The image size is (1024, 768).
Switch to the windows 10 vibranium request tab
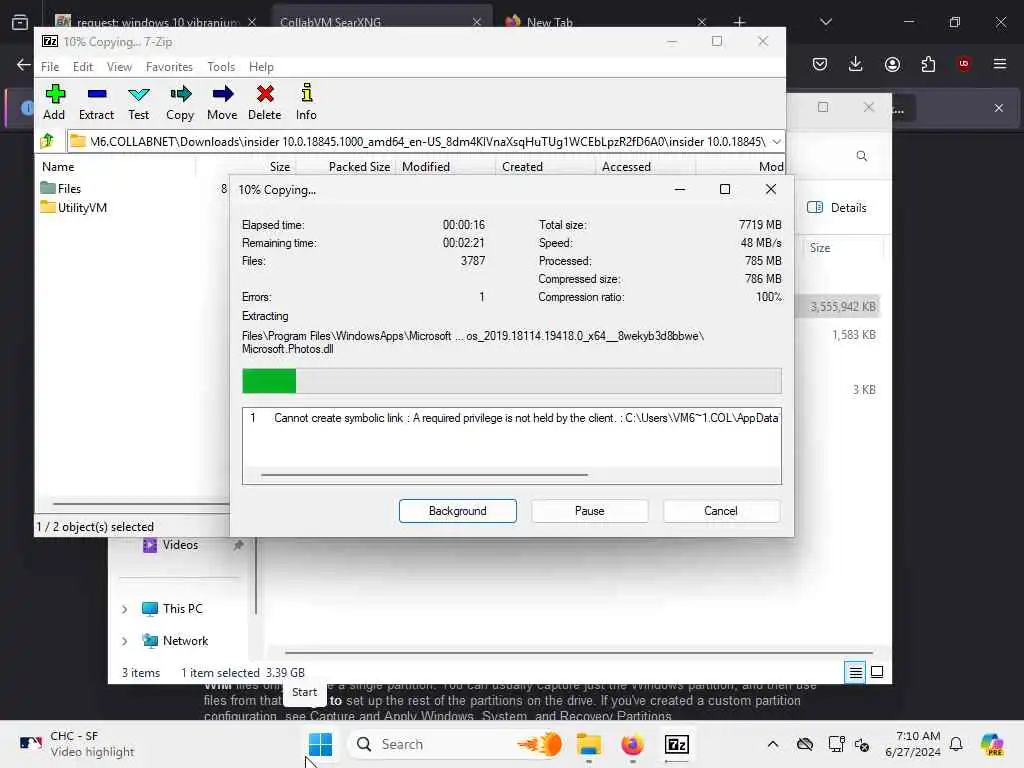(x=157, y=22)
